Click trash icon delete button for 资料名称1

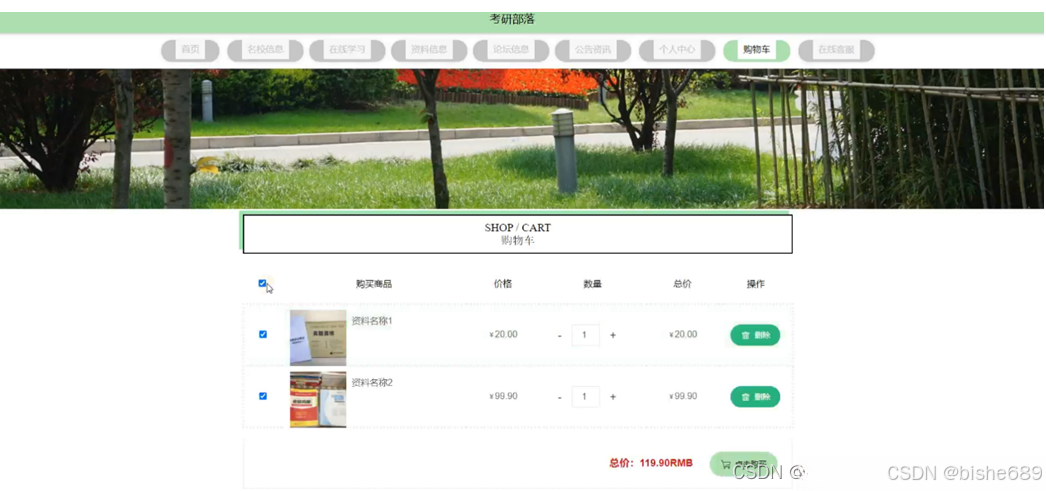pyautogui.click(x=755, y=335)
